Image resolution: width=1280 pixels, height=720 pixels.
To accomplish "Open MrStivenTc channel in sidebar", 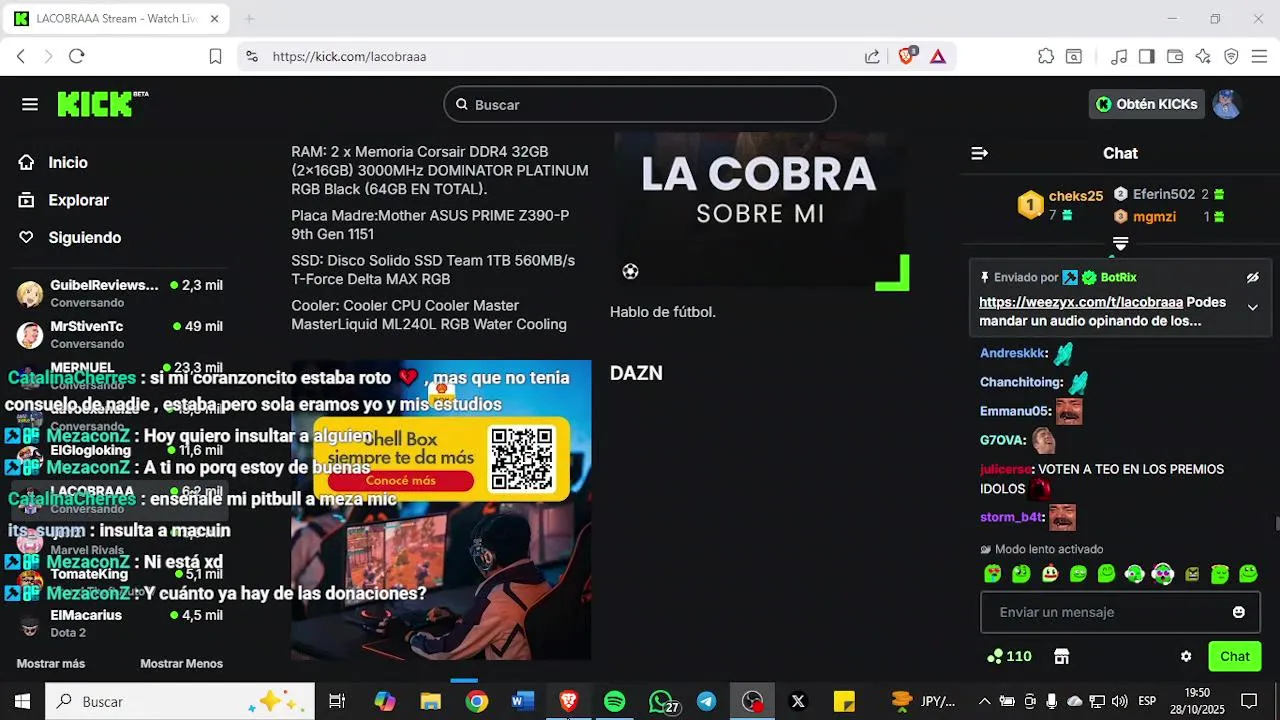I will click(x=120, y=334).
